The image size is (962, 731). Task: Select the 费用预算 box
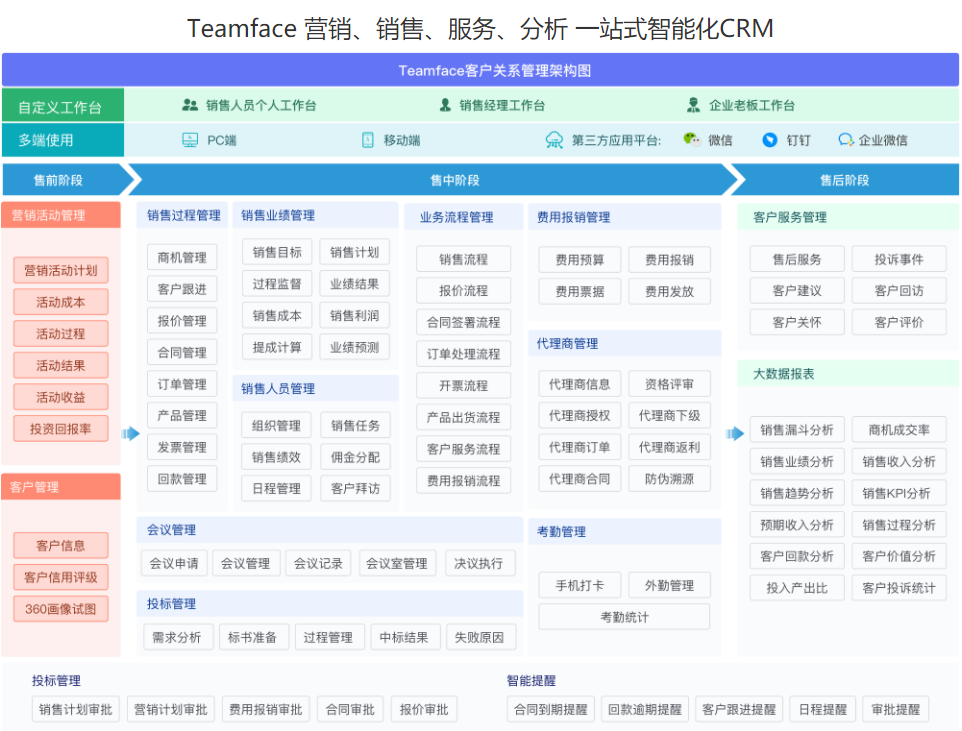[x=580, y=260]
